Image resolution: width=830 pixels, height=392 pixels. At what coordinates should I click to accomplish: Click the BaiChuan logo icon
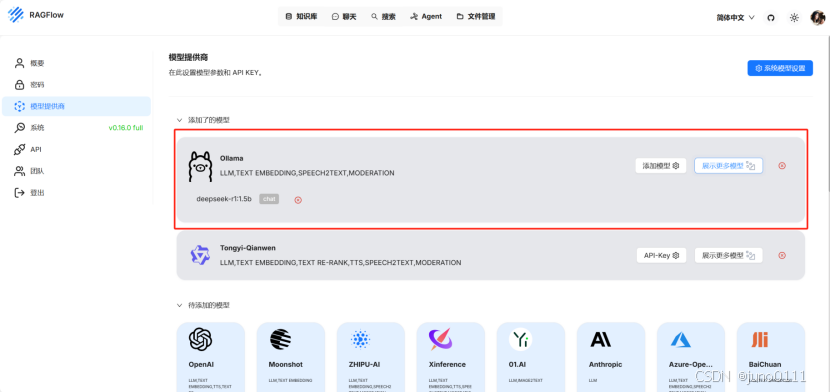click(x=760, y=339)
